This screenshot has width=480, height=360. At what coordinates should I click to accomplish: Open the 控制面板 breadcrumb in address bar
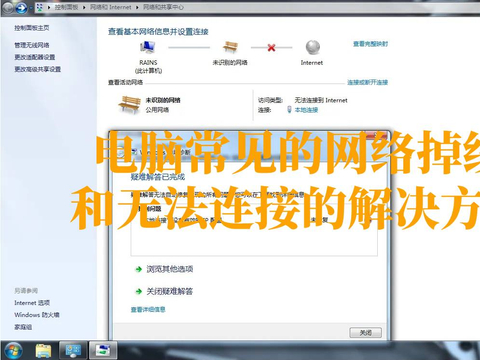point(66,7)
